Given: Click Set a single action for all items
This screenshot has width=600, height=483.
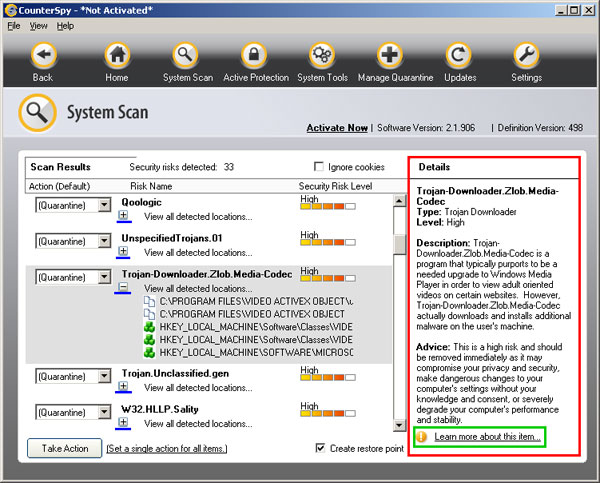Looking at the screenshot, I should 167,449.
